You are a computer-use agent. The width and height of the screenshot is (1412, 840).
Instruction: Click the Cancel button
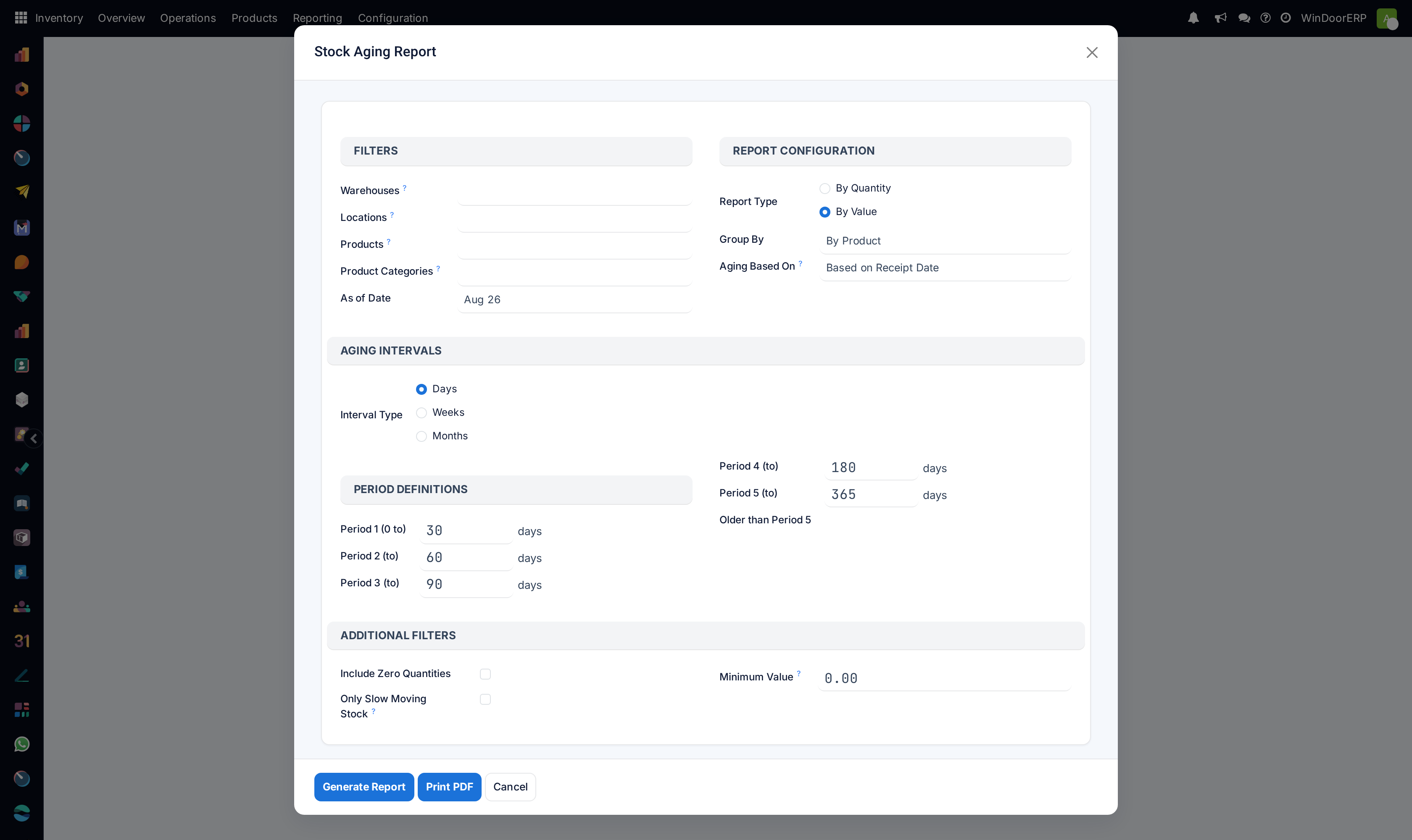tap(510, 787)
